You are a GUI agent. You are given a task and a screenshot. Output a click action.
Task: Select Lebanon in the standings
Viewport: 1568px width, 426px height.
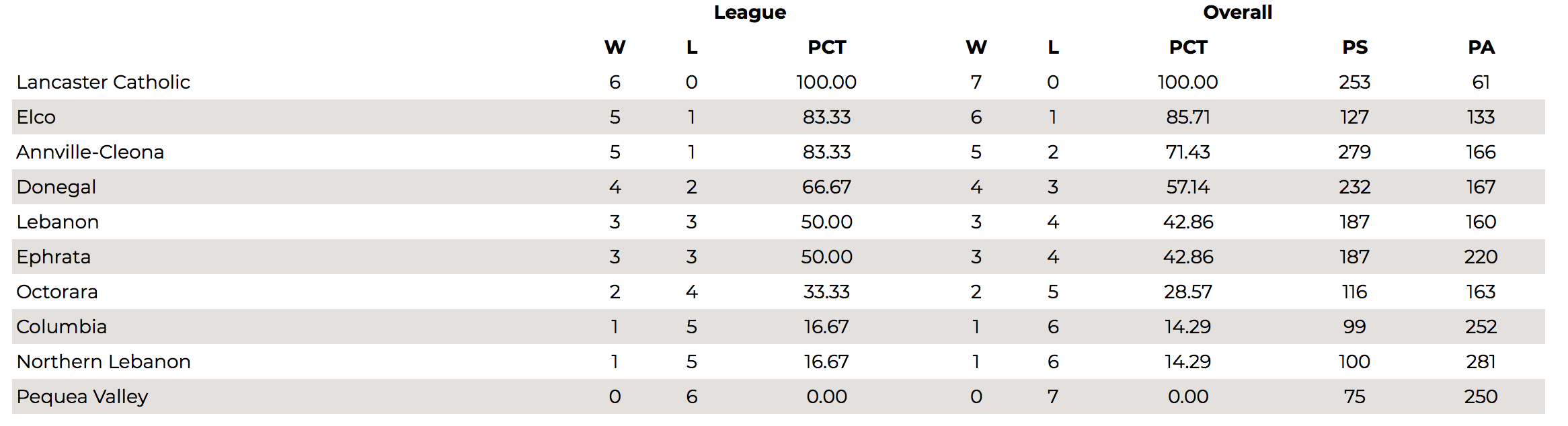click(58, 222)
